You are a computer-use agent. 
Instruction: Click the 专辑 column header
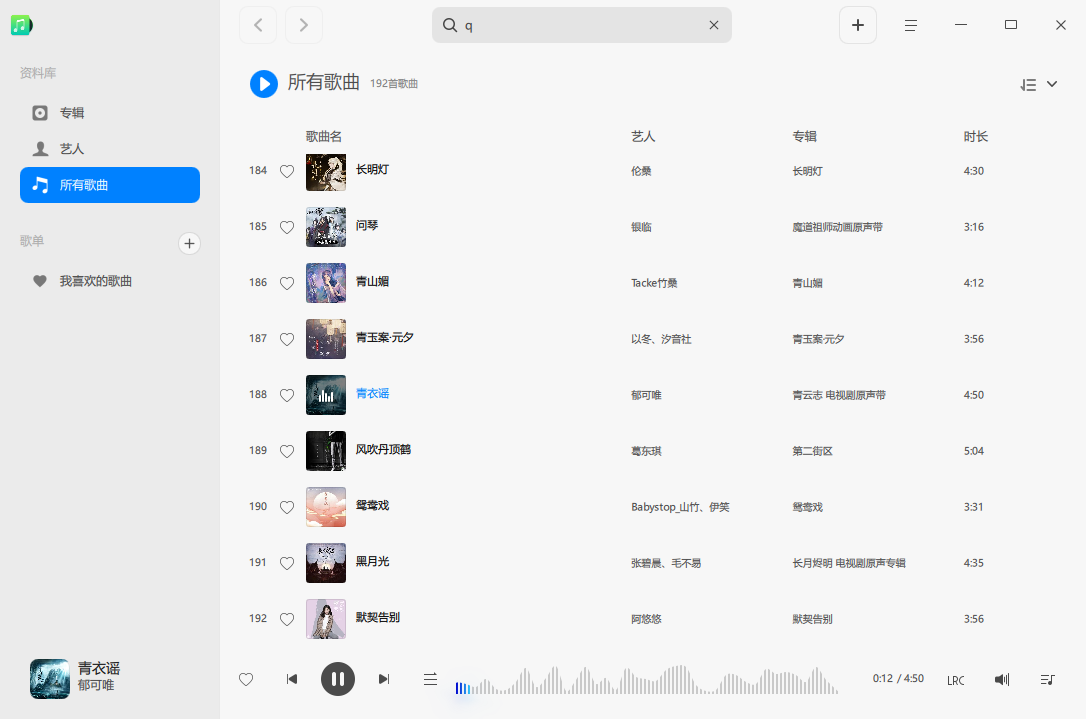coord(804,136)
